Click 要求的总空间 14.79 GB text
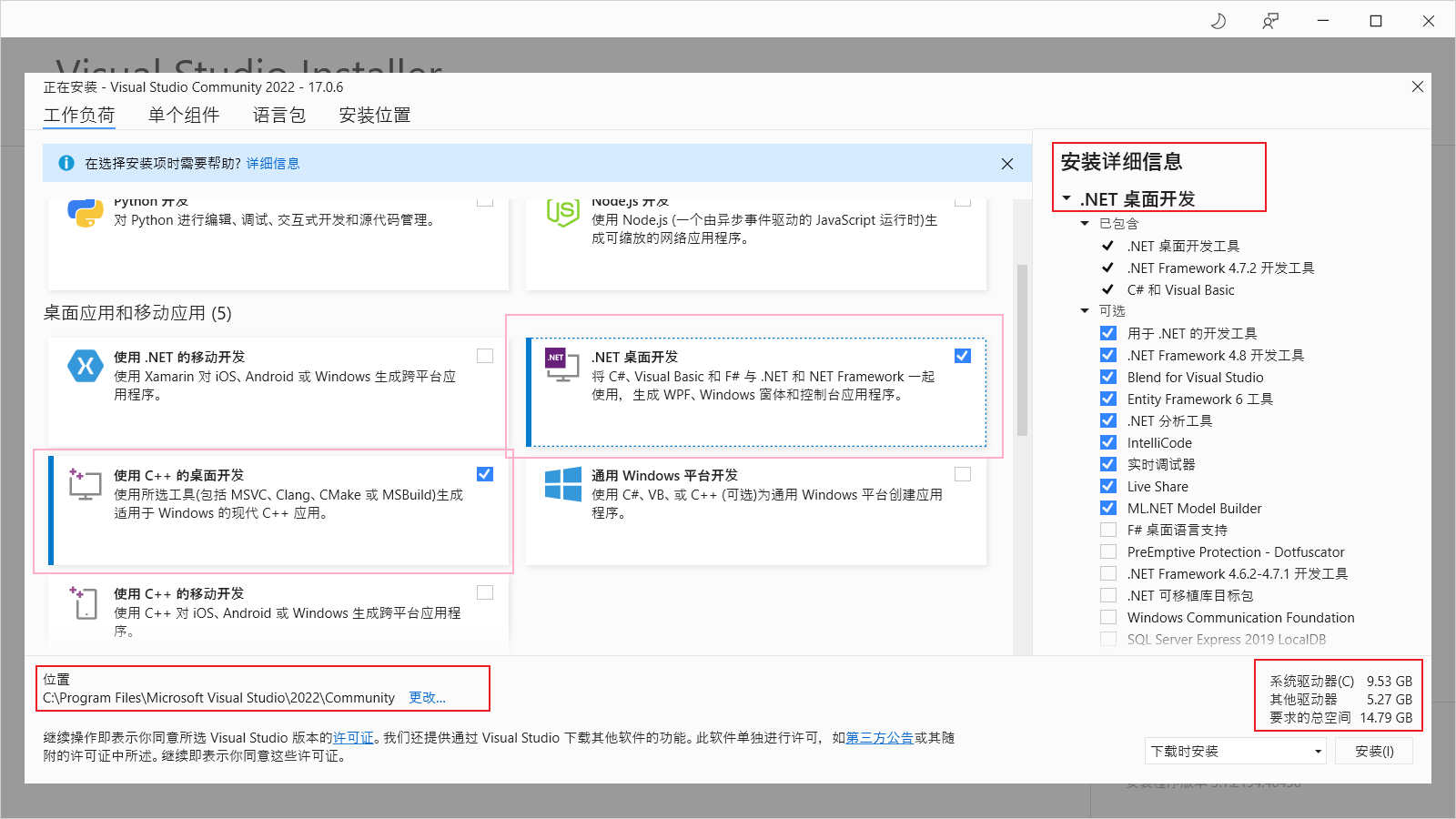The width and height of the screenshot is (1456, 819). coord(1341,717)
